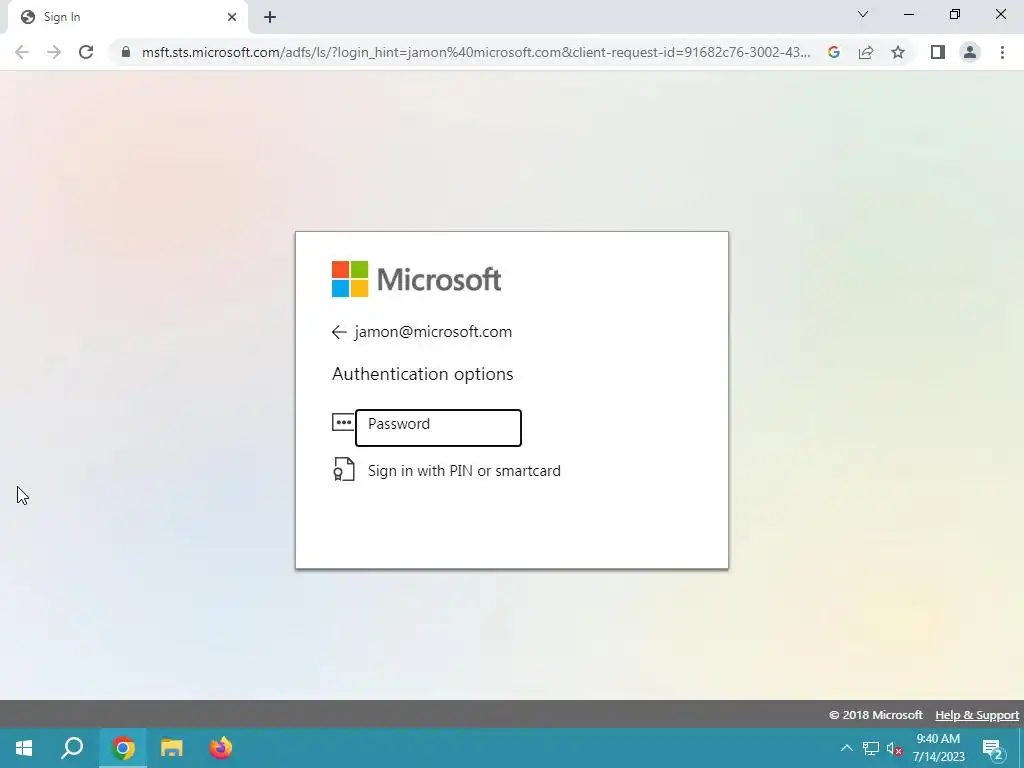The height and width of the screenshot is (768, 1024).
Task: Open a new tab
Action: [x=270, y=17]
